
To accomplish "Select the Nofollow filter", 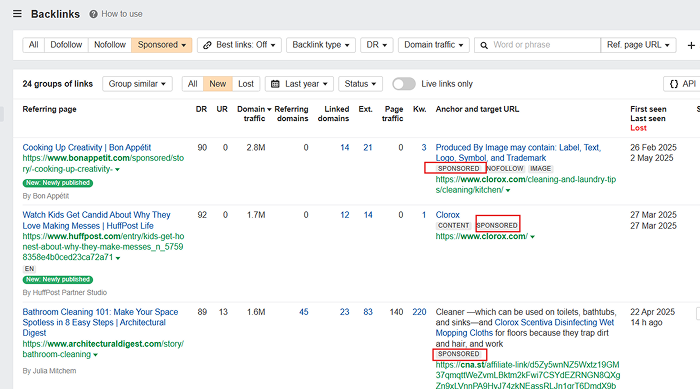I will coord(110,45).
